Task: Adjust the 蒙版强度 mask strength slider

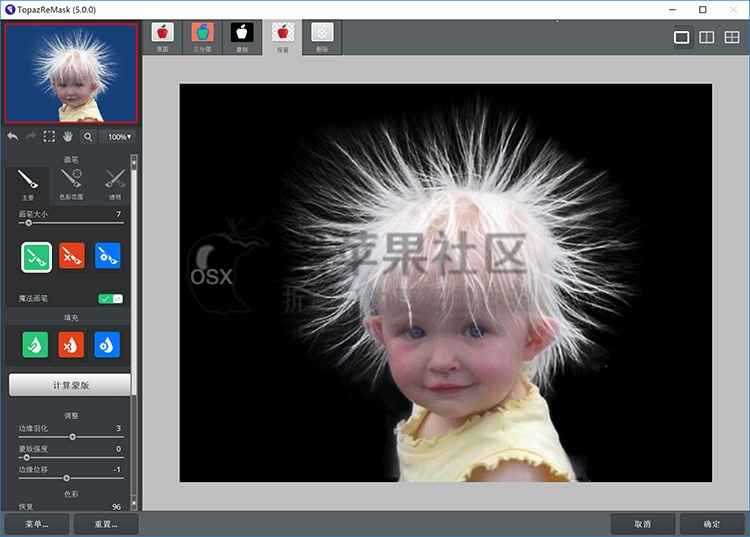Action: pyautogui.click(x=71, y=458)
